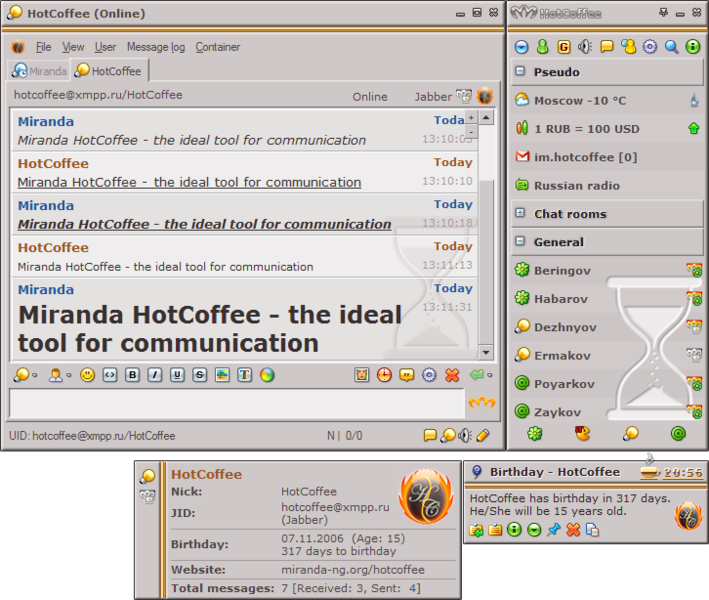This screenshot has width=709, height=600.
Task: Click the find contacts magnifier icon
Action: (x=671, y=47)
